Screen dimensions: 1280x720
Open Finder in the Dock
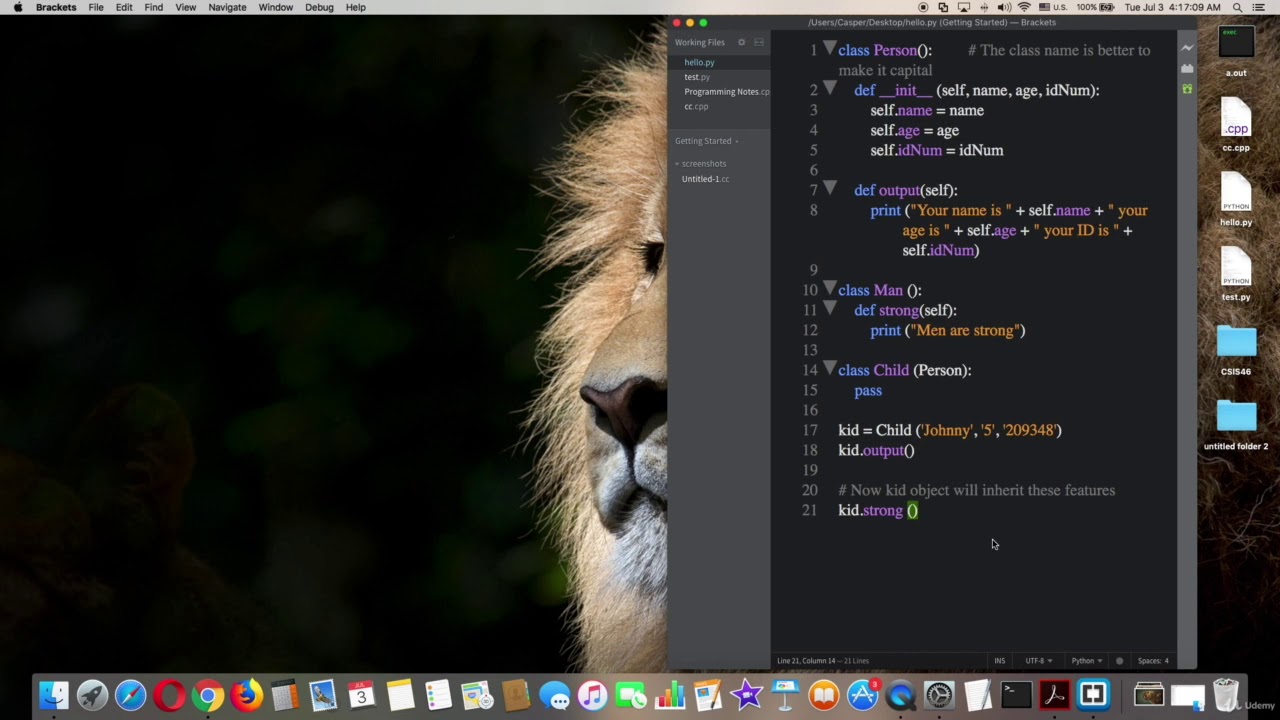tap(54, 695)
